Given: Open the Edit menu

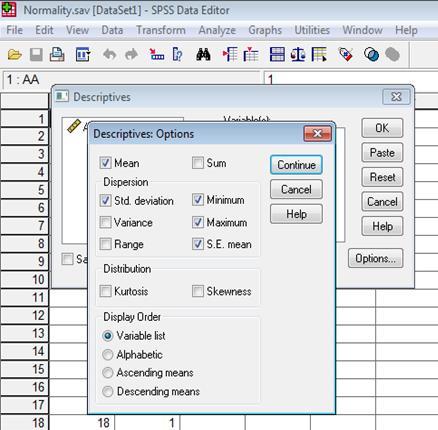Looking at the screenshot, I should [44, 30].
